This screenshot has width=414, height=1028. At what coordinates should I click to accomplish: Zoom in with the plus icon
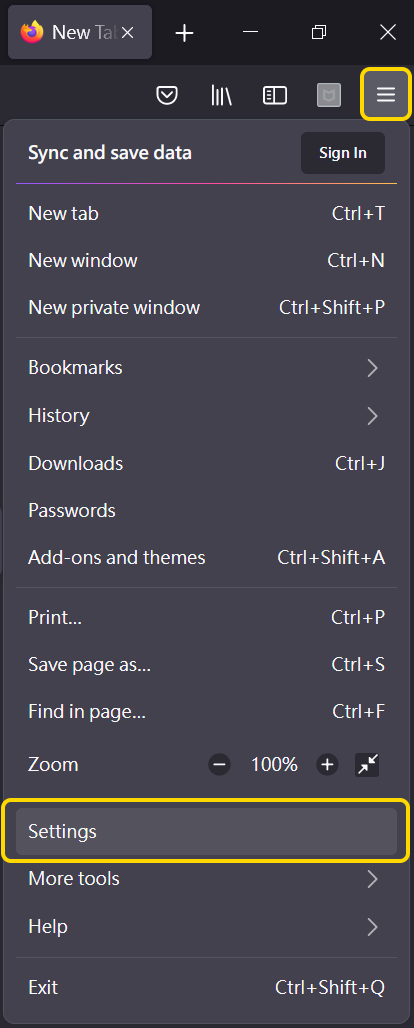tap(327, 764)
